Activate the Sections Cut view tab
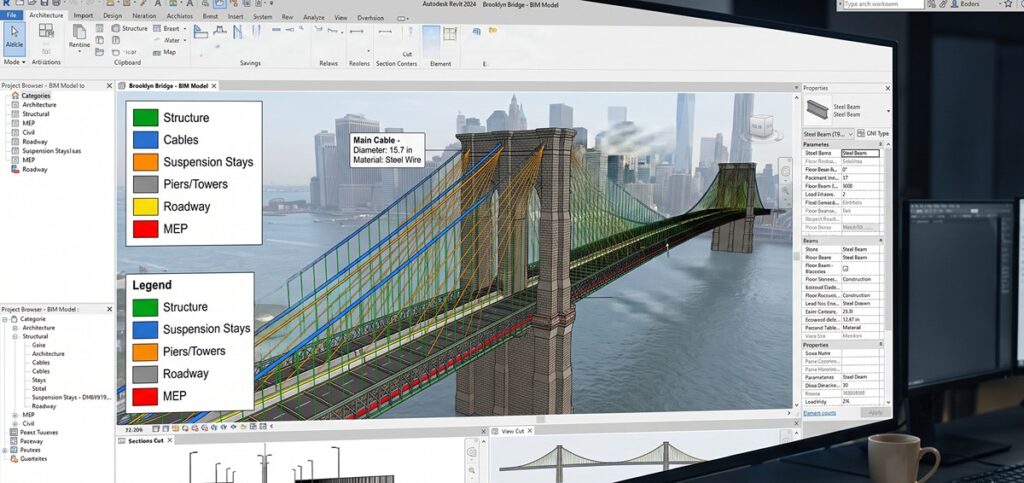 [x=146, y=441]
